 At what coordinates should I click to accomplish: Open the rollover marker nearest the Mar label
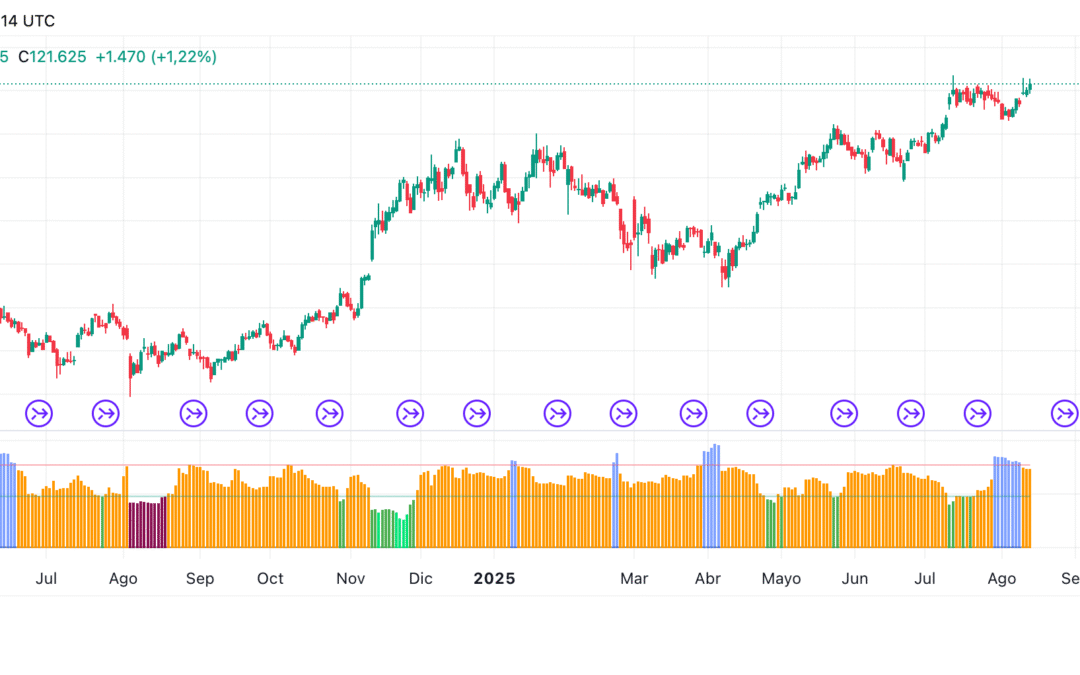point(624,412)
